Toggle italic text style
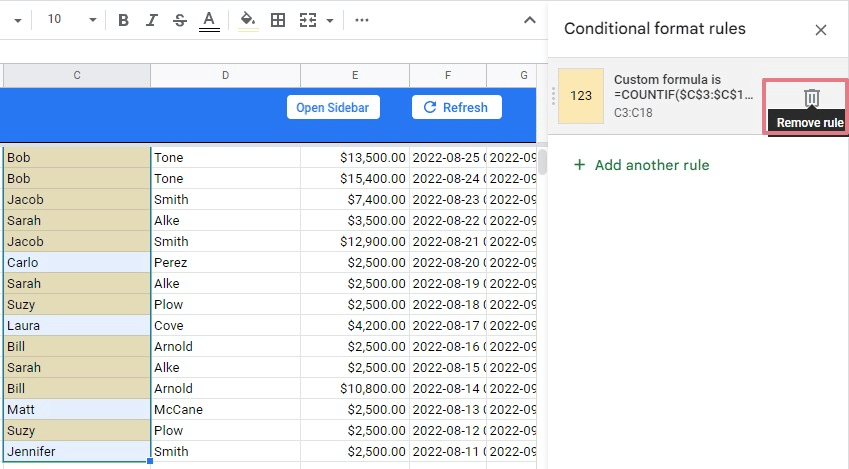Viewport: 849px width, 469px height. coord(151,20)
